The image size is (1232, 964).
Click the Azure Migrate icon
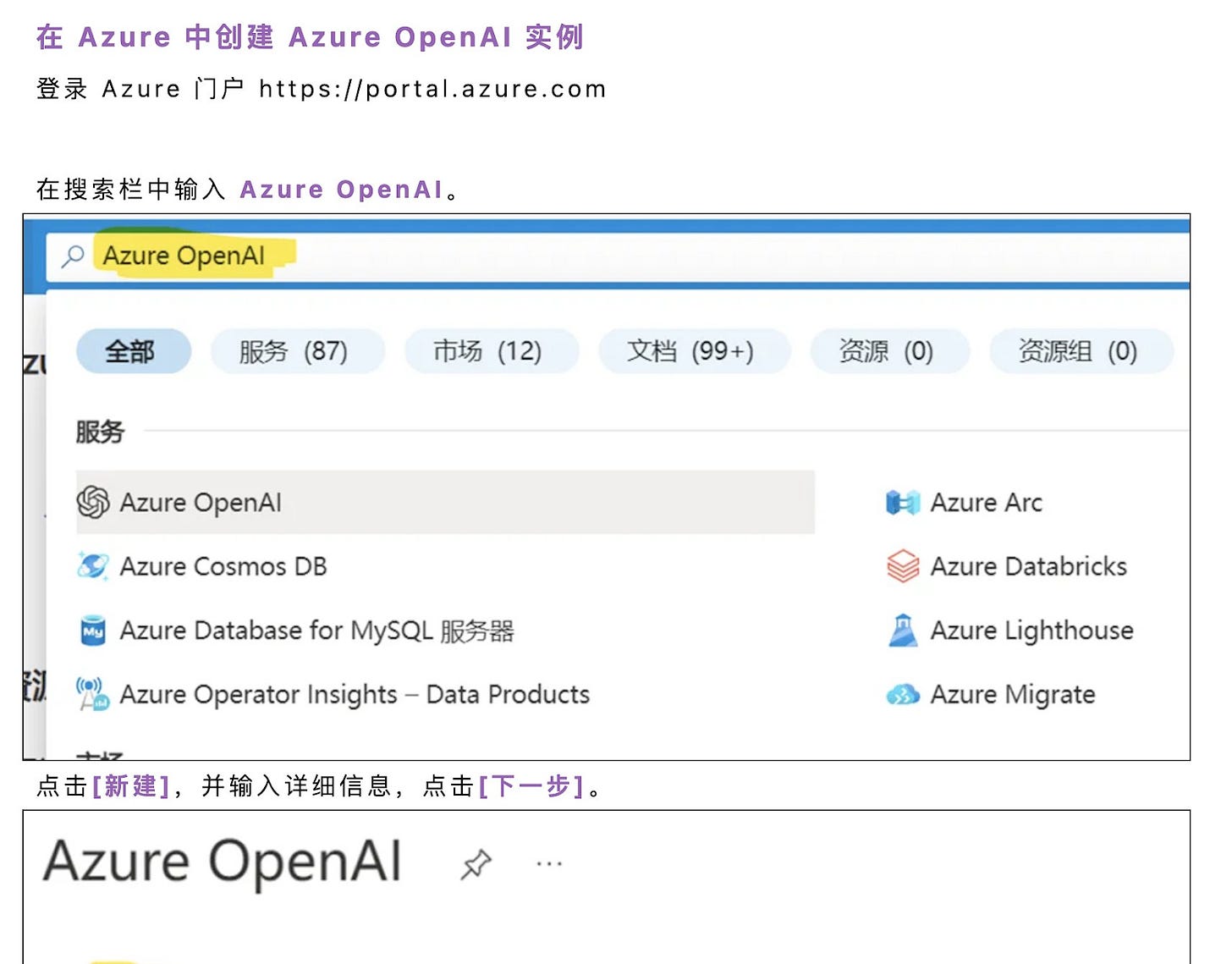[x=903, y=695]
